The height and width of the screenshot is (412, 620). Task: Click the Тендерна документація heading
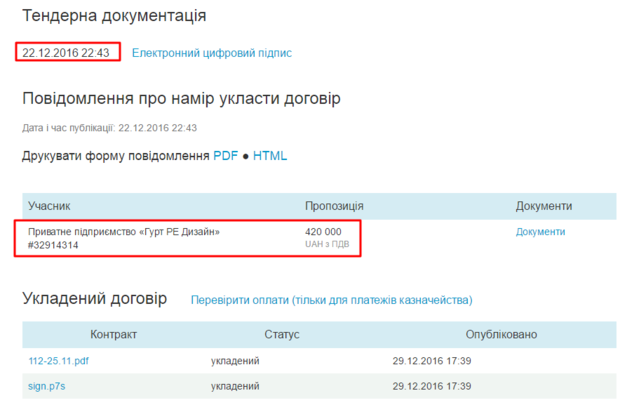[x=114, y=15]
